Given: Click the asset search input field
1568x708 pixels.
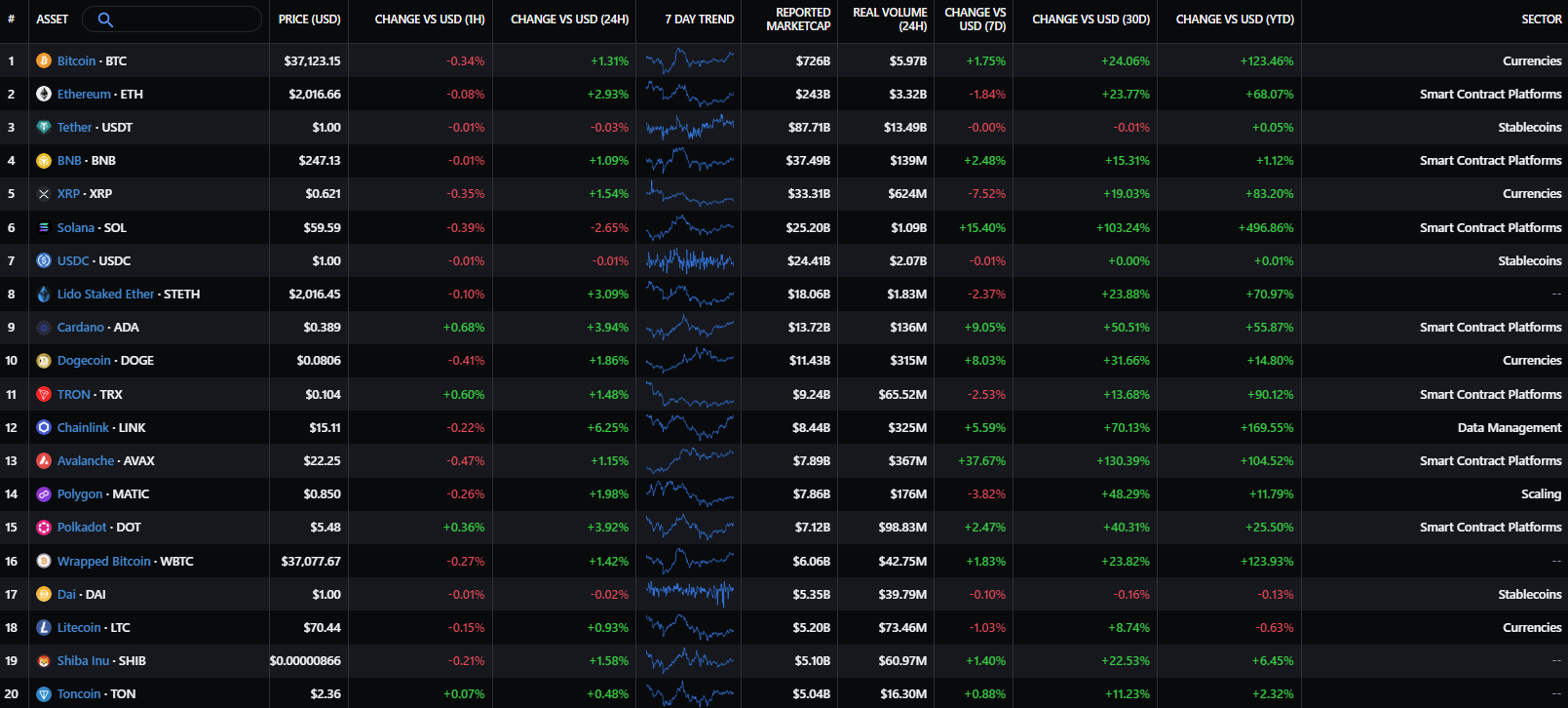Looking at the screenshot, I should [x=185, y=20].
